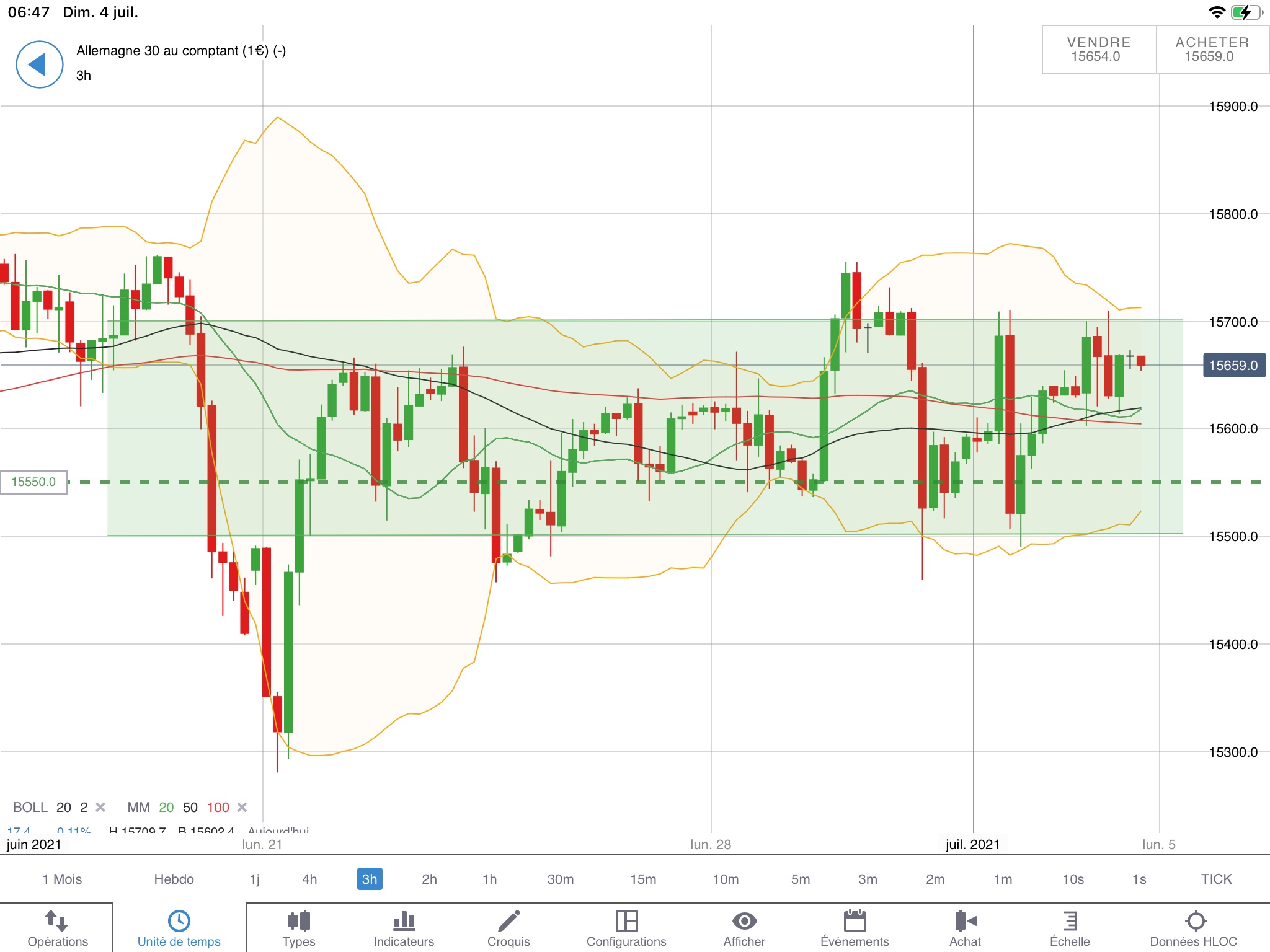Remove the BOLL 20 2 indicator
The image size is (1270, 952).
(100, 807)
